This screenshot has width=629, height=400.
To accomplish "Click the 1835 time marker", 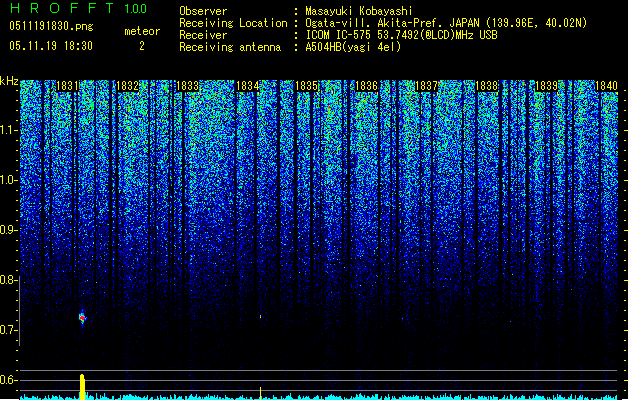I will [x=307, y=86].
